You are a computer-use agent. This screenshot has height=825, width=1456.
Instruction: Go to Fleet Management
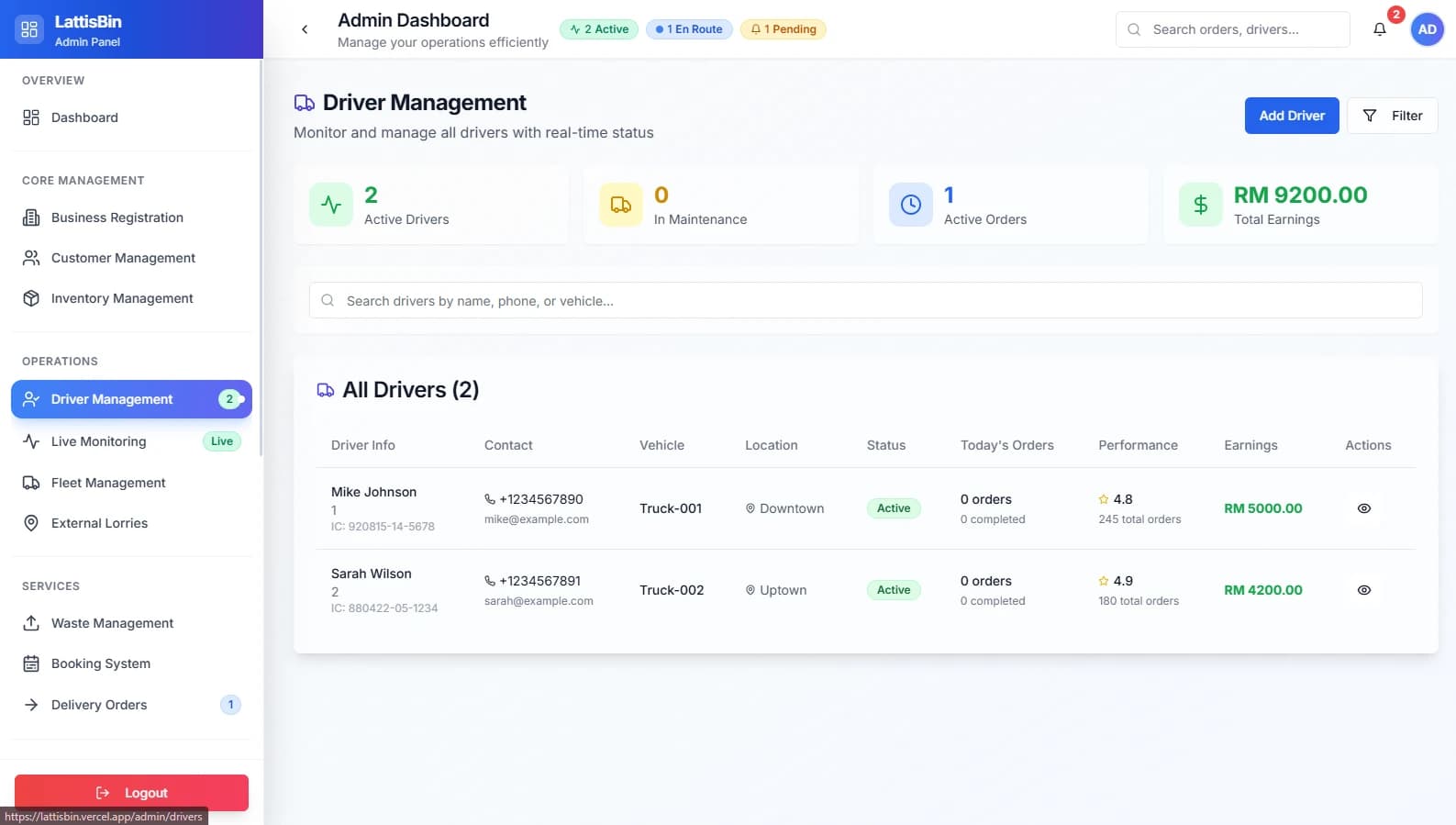click(108, 483)
